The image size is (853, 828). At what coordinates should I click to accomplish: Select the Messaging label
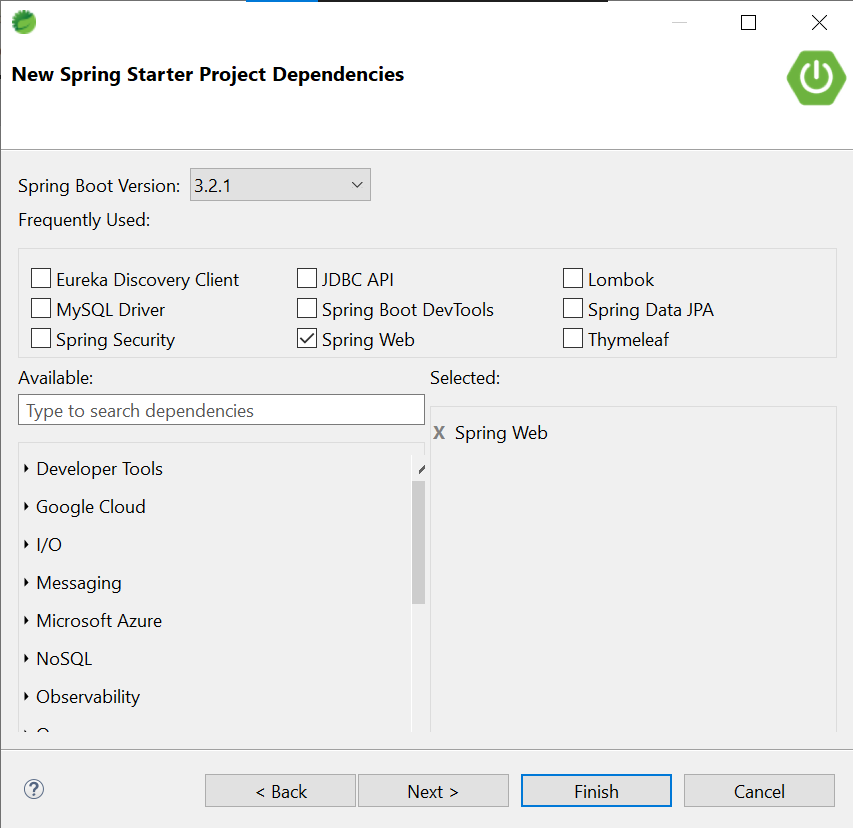click(79, 583)
